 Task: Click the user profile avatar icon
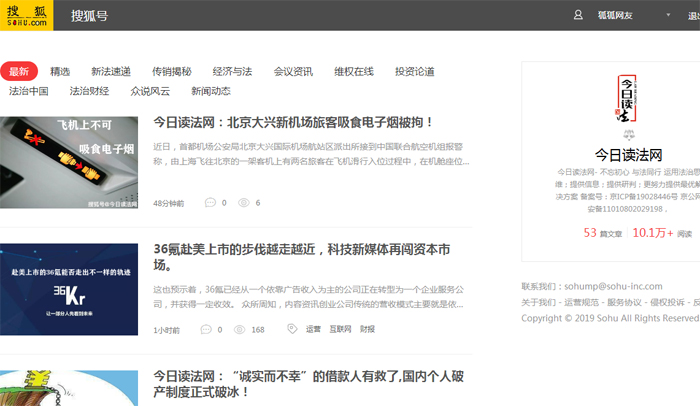pos(578,15)
